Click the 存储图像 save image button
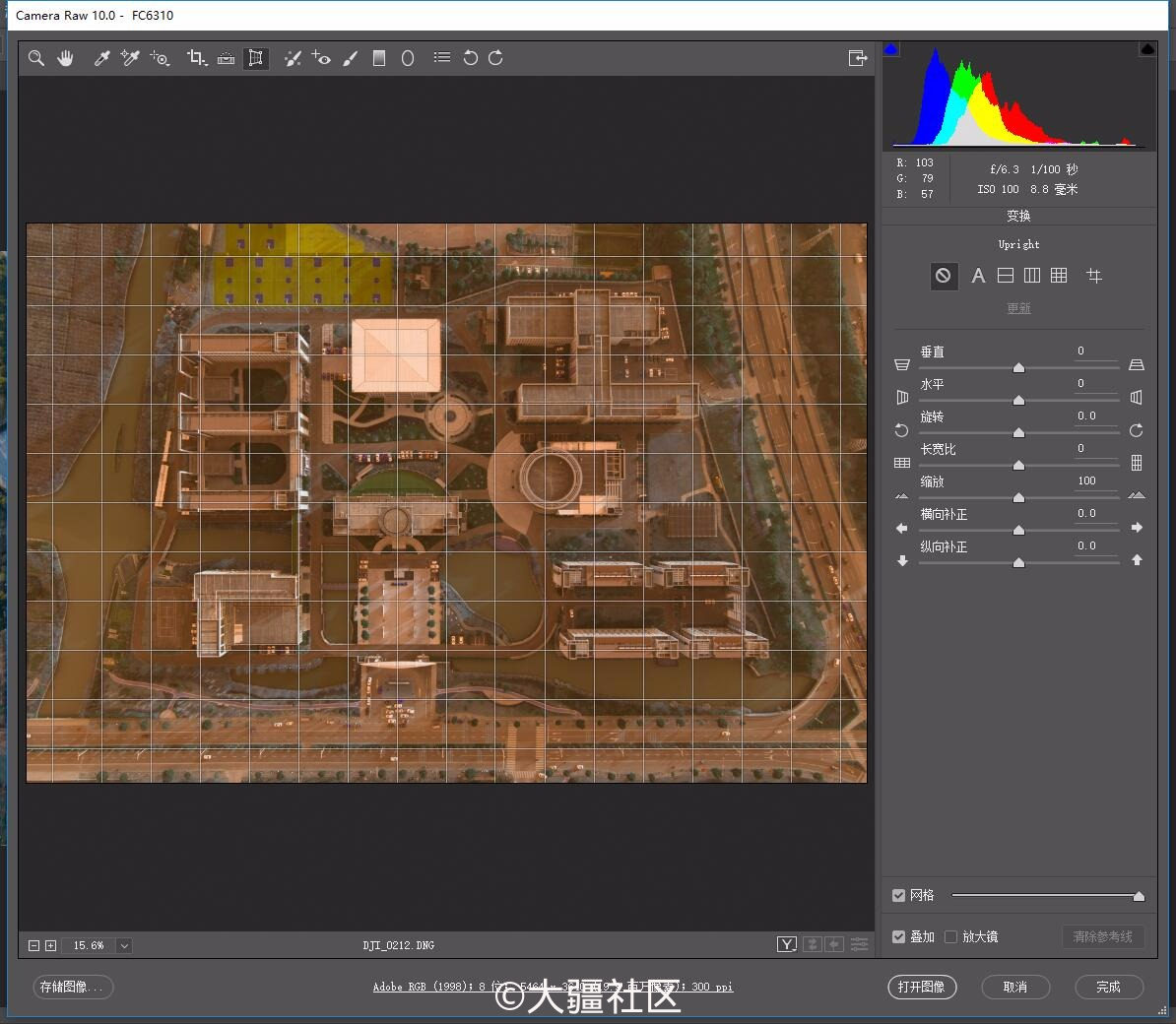Image resolution: width=1176 pixels, height=1024 pixels. [x=73, y=987]
